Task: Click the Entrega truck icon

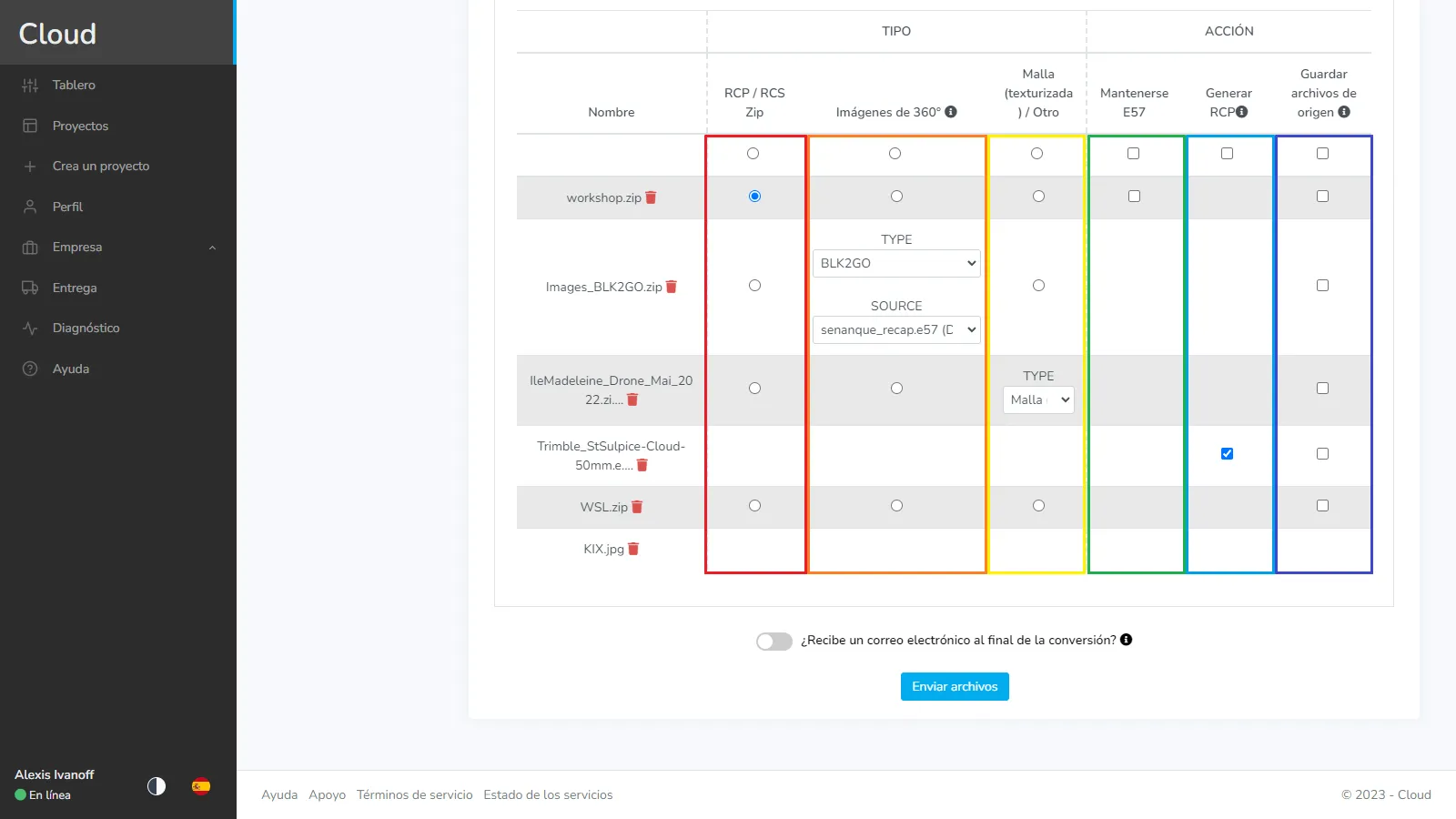Action: (30, 288)
